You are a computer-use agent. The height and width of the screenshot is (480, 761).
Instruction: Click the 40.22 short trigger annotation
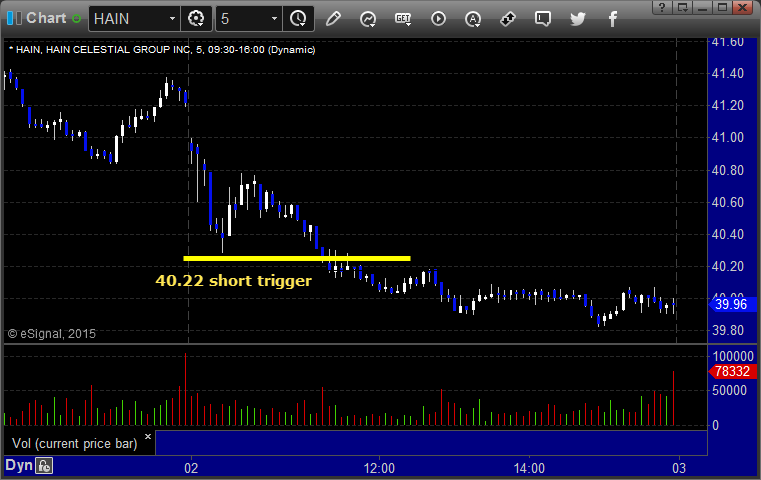pos(233,281)
